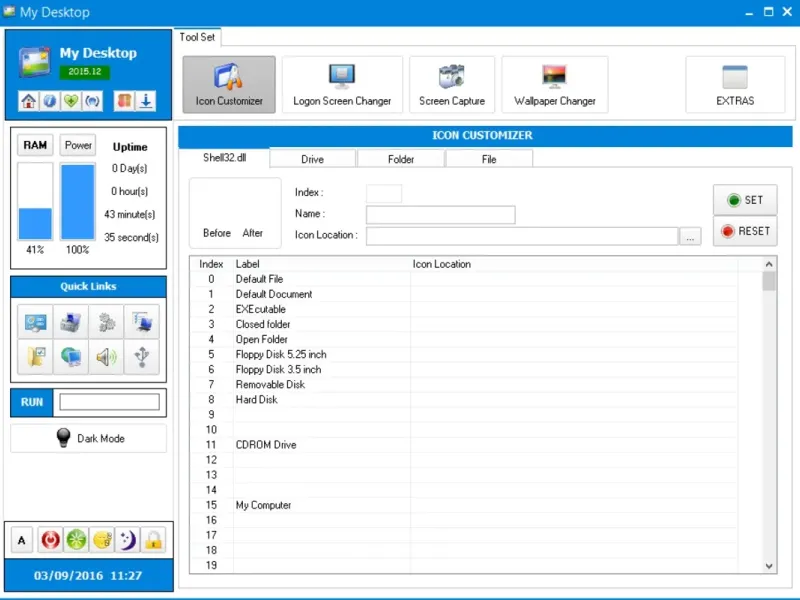Toggle Dark Mode
This screenshot has width=800, height=600.
pos(88,438)
